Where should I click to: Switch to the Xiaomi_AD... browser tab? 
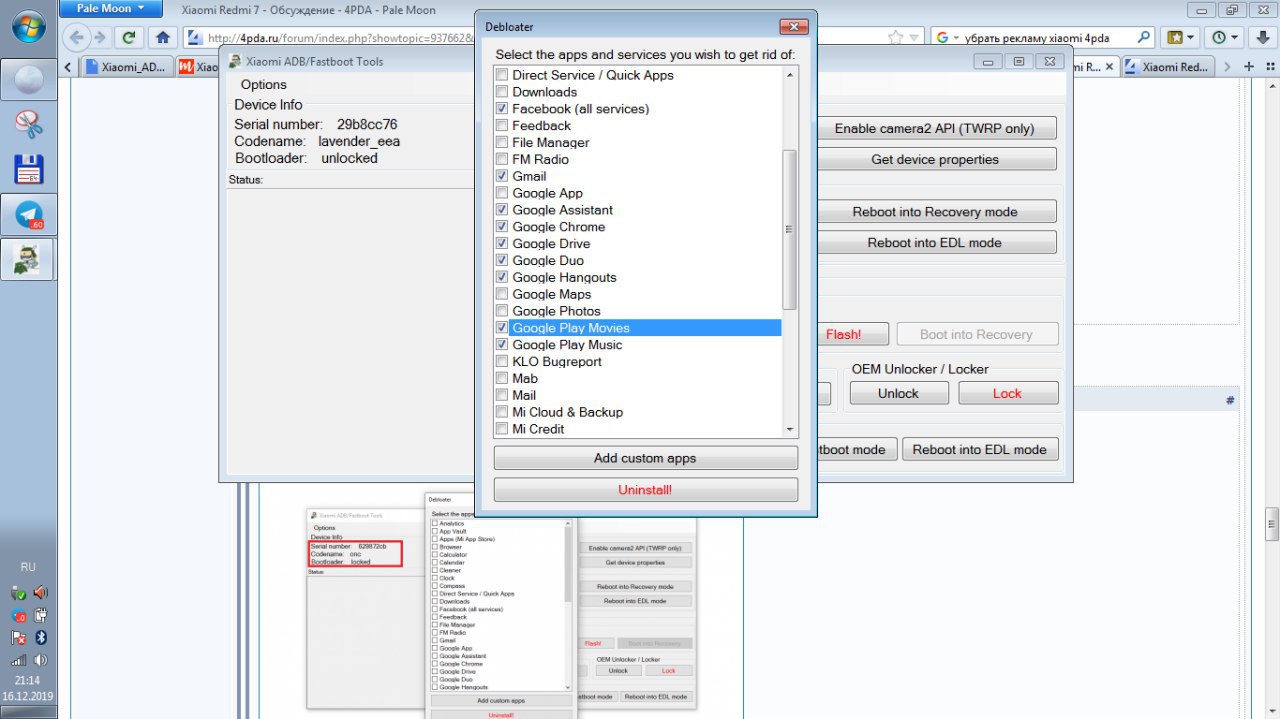coord(126,67)
